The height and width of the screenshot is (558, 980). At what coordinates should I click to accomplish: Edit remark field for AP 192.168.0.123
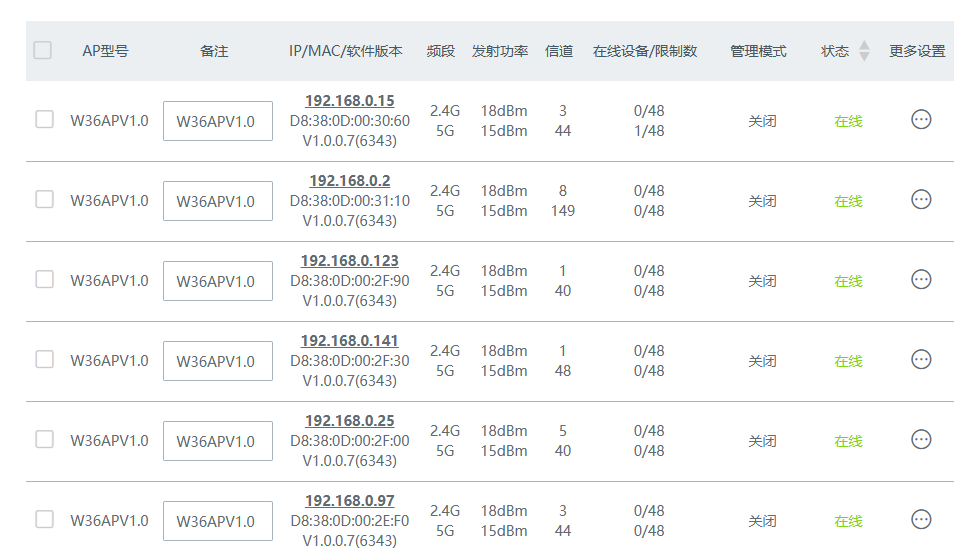click(218, 281)
